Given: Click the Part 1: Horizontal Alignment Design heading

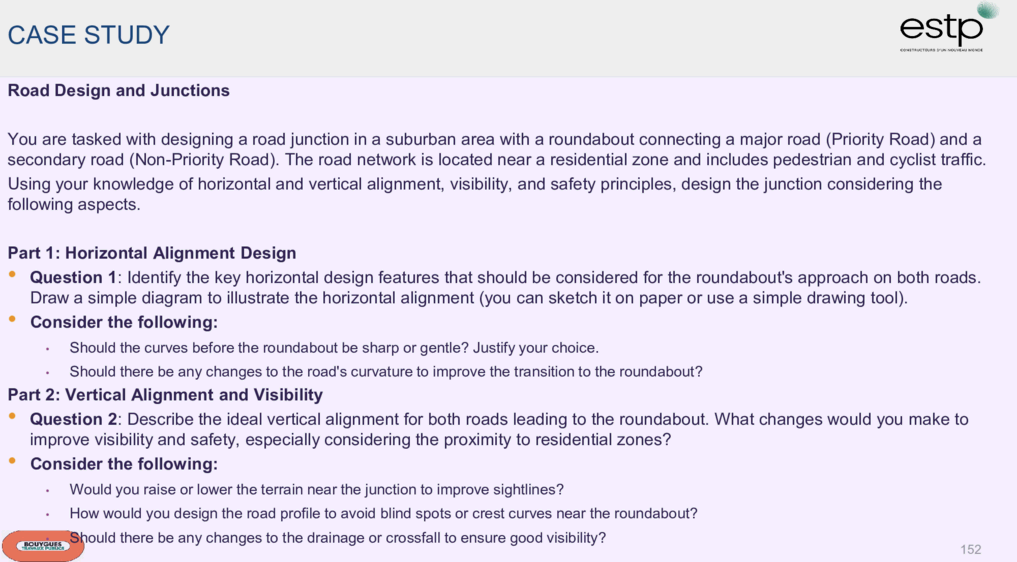Looking at the screenshot, I should coord(152,252).
